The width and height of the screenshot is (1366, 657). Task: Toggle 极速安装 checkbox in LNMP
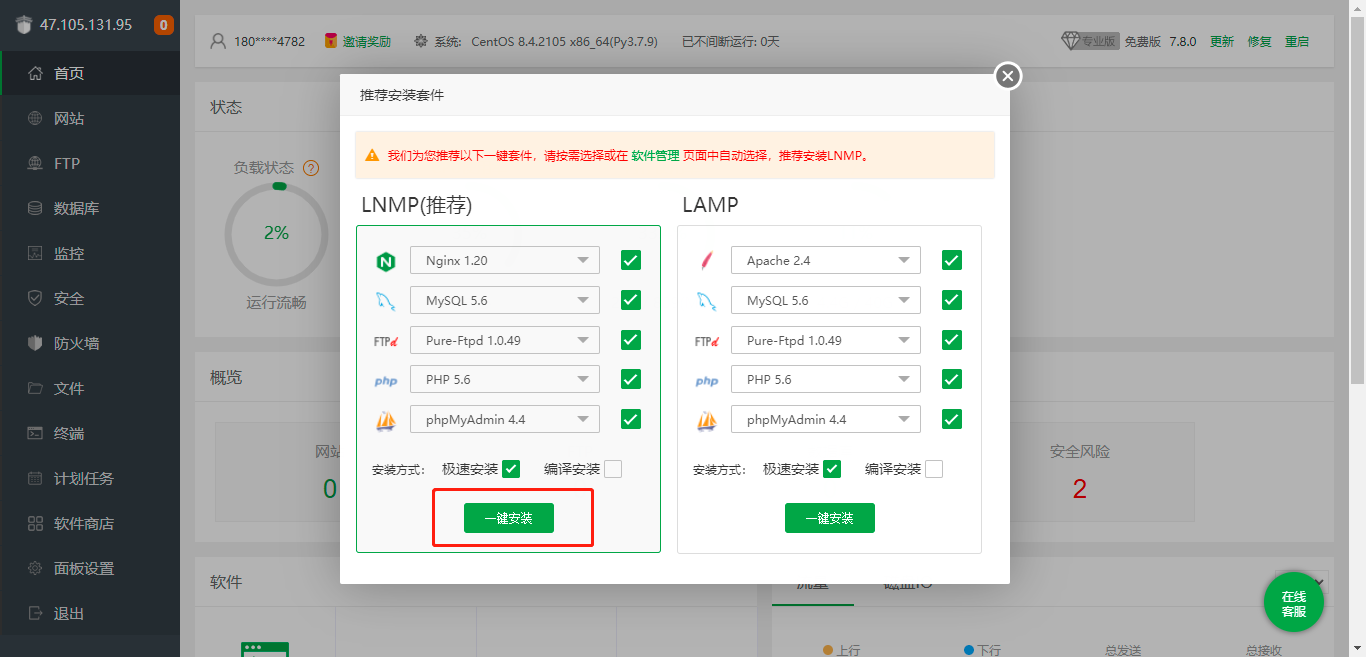(x=511, y=469)
